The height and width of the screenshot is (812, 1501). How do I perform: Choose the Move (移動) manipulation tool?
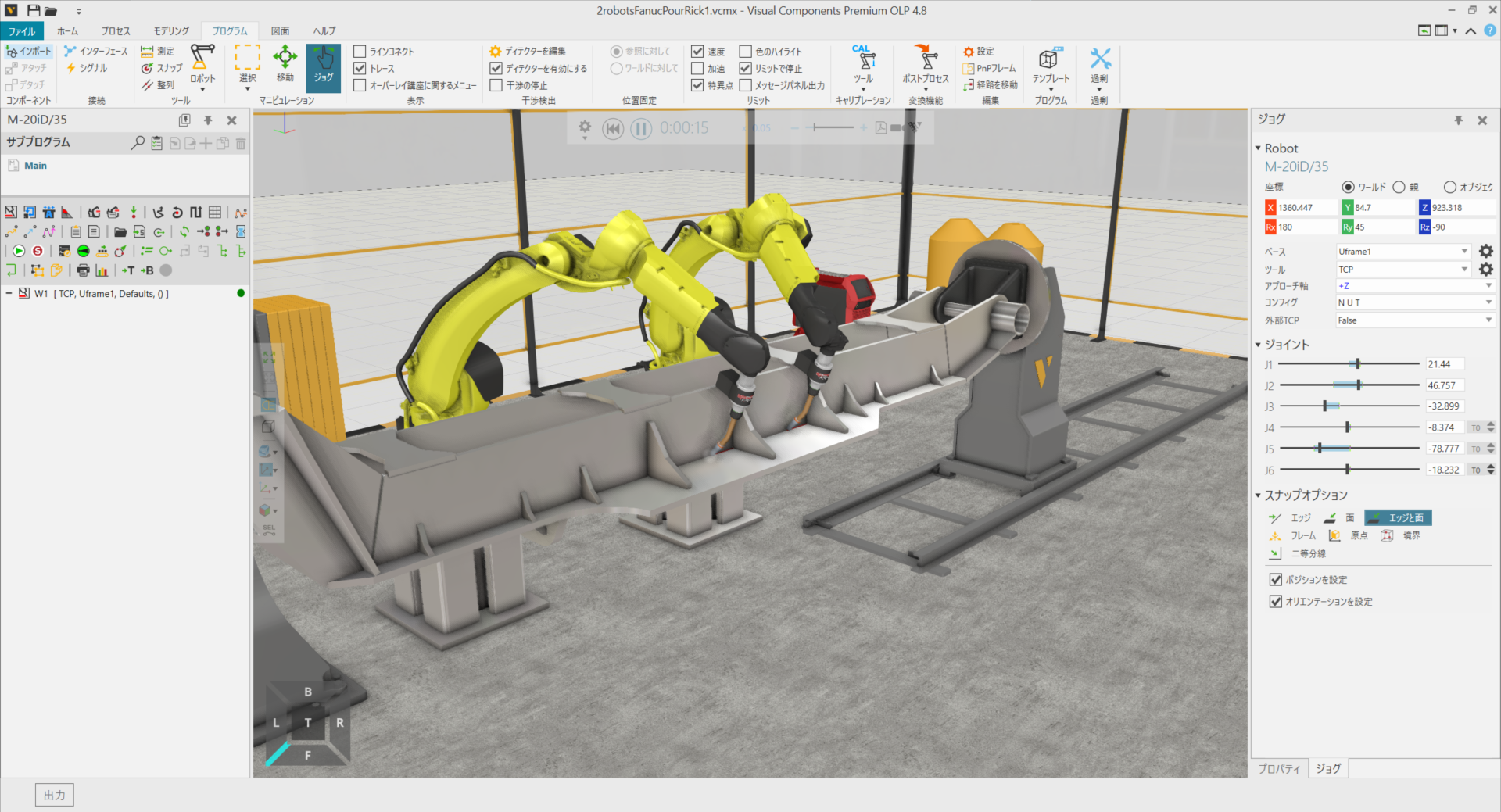pos(285,65)
